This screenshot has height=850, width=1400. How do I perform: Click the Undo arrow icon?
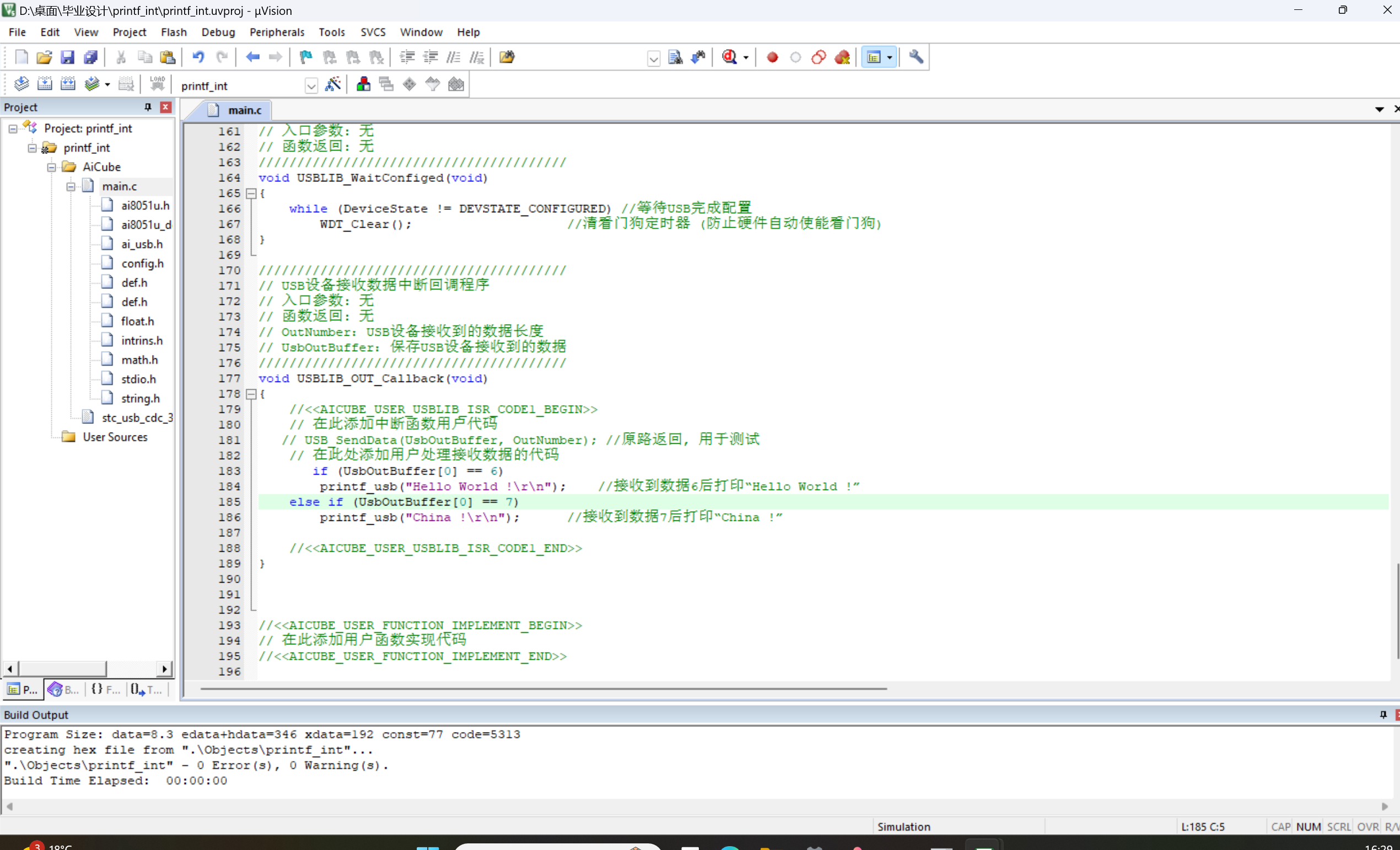tap(198, 57)
